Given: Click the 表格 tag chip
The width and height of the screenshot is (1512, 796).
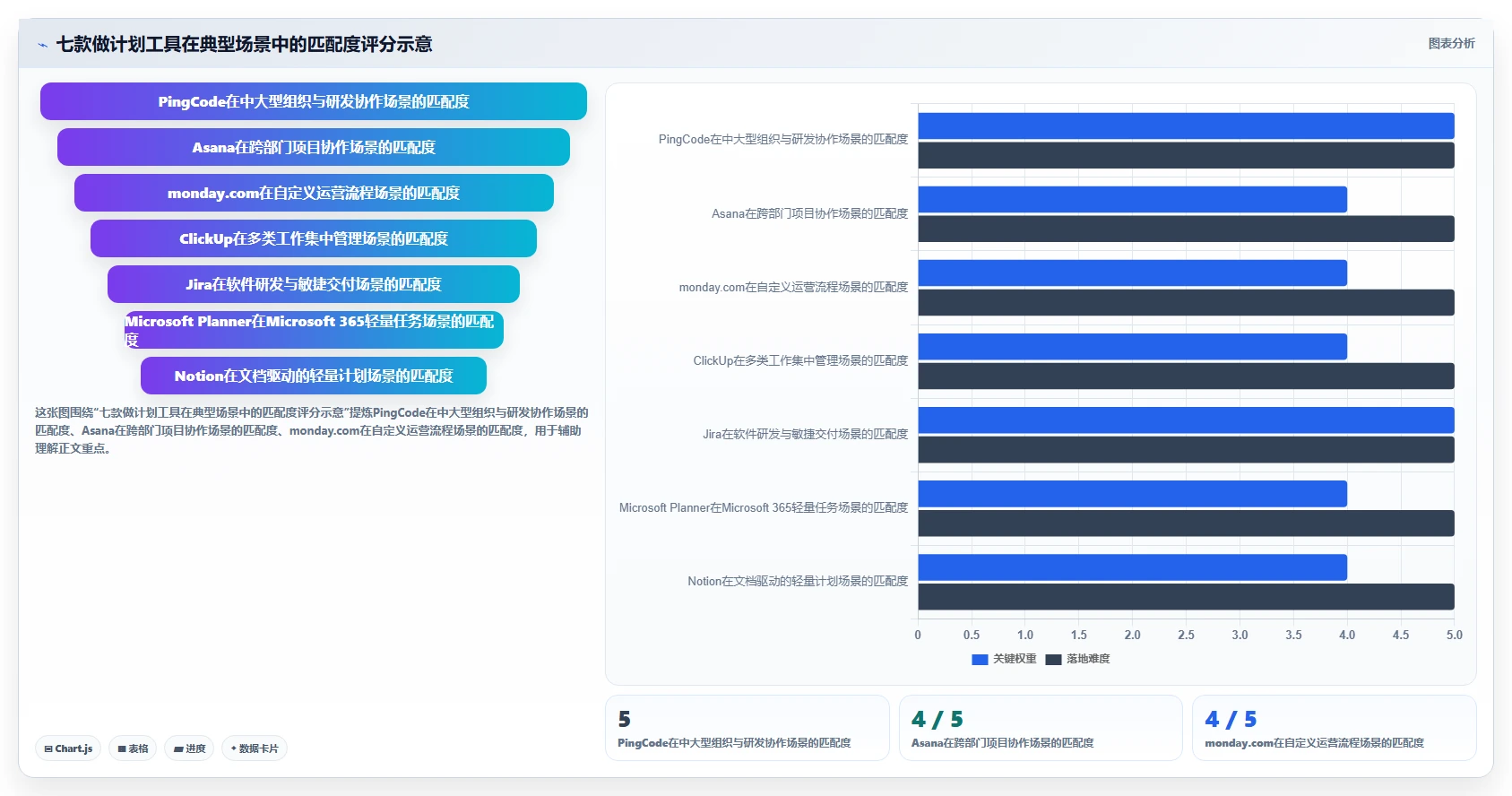Looking at the screenshot, I should (133, 748).
